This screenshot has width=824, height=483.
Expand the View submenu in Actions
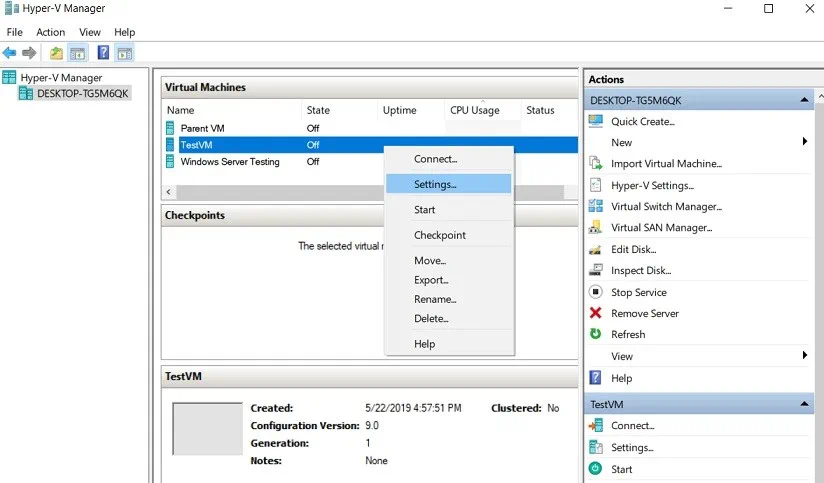pyautogui.click(x=805, y=356)
